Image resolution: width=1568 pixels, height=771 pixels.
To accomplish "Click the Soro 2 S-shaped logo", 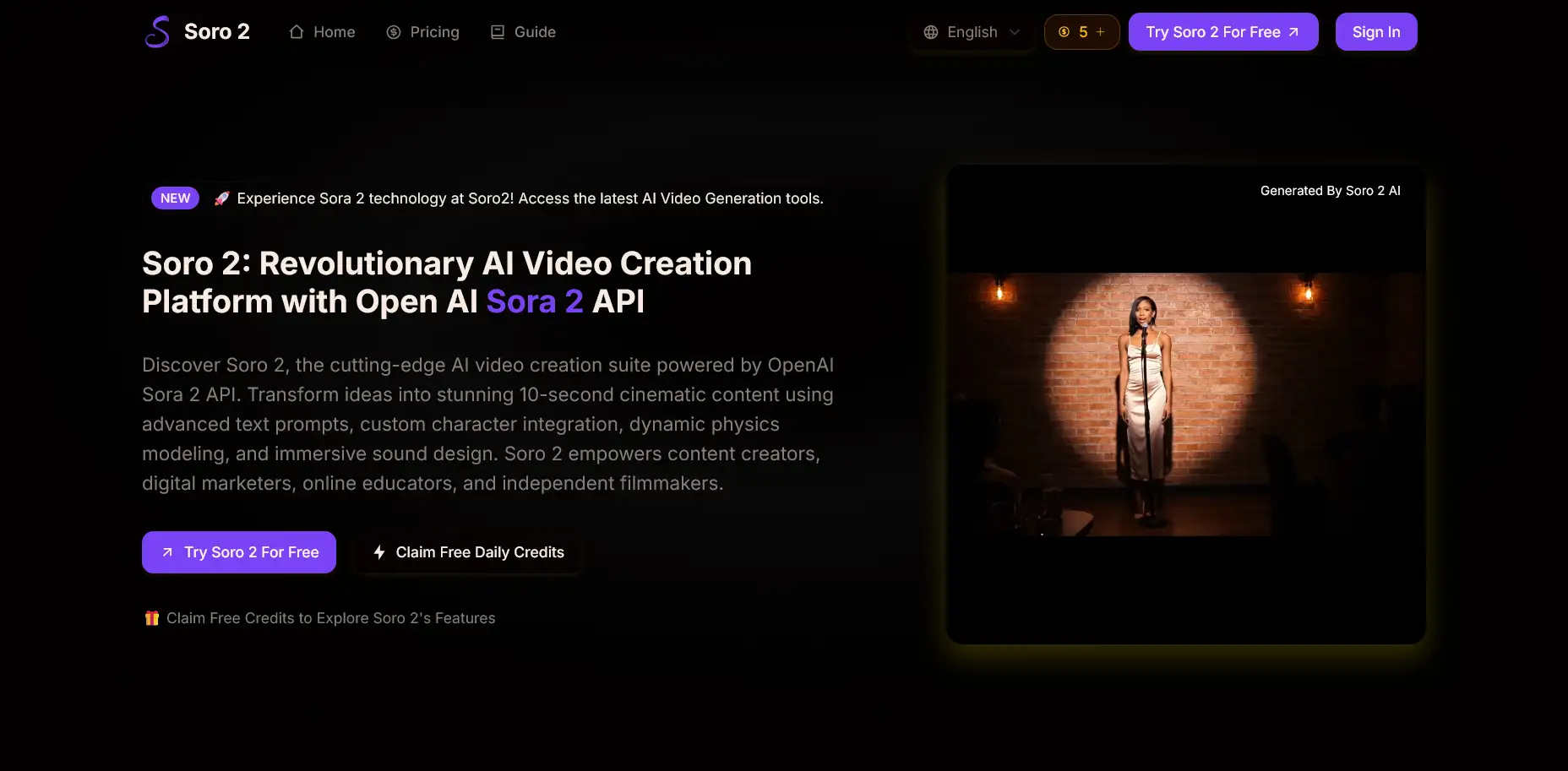I will pos(157,32).
